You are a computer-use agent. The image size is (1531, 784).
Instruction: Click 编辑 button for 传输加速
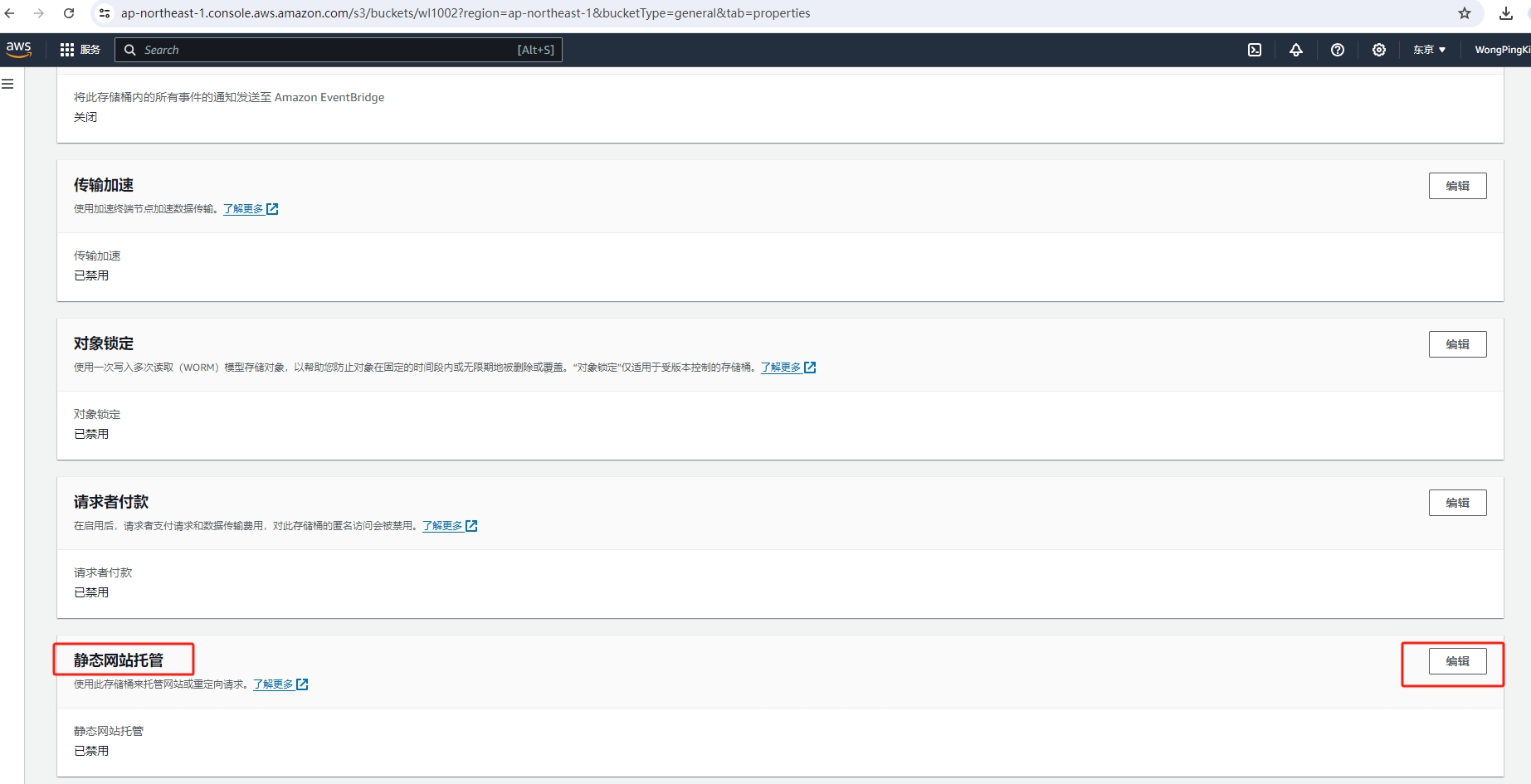pyautogui.click(x=1457, y=186)
